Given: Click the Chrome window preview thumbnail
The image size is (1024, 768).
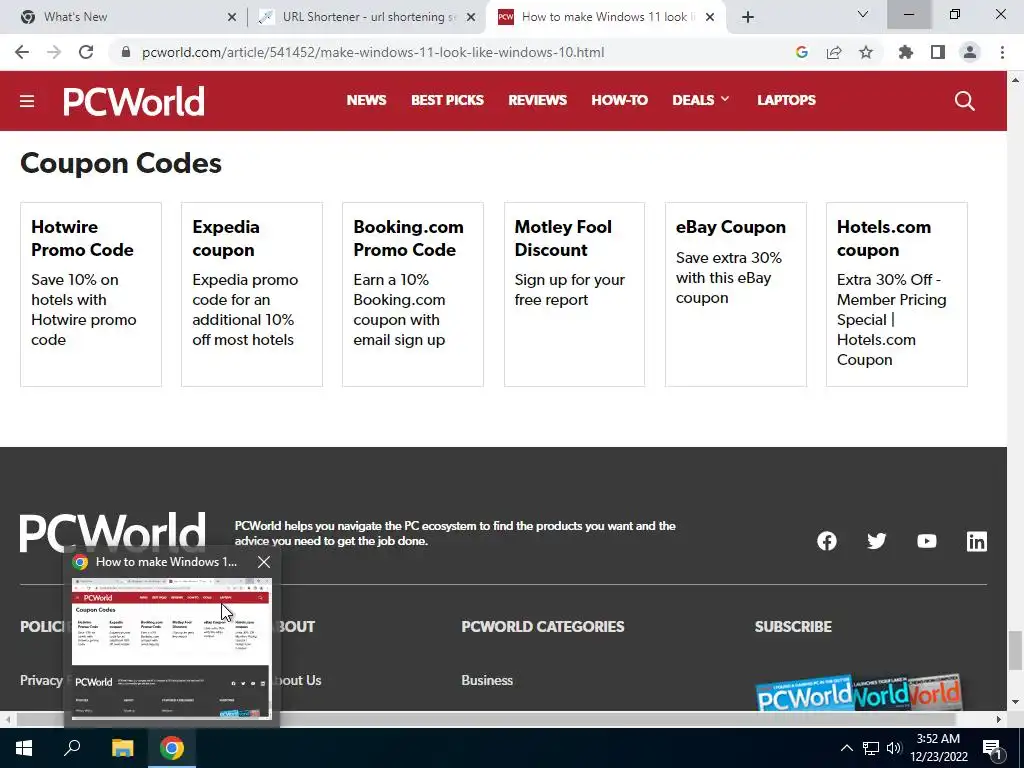Looking at the screenshot, I should click(170, 648).
